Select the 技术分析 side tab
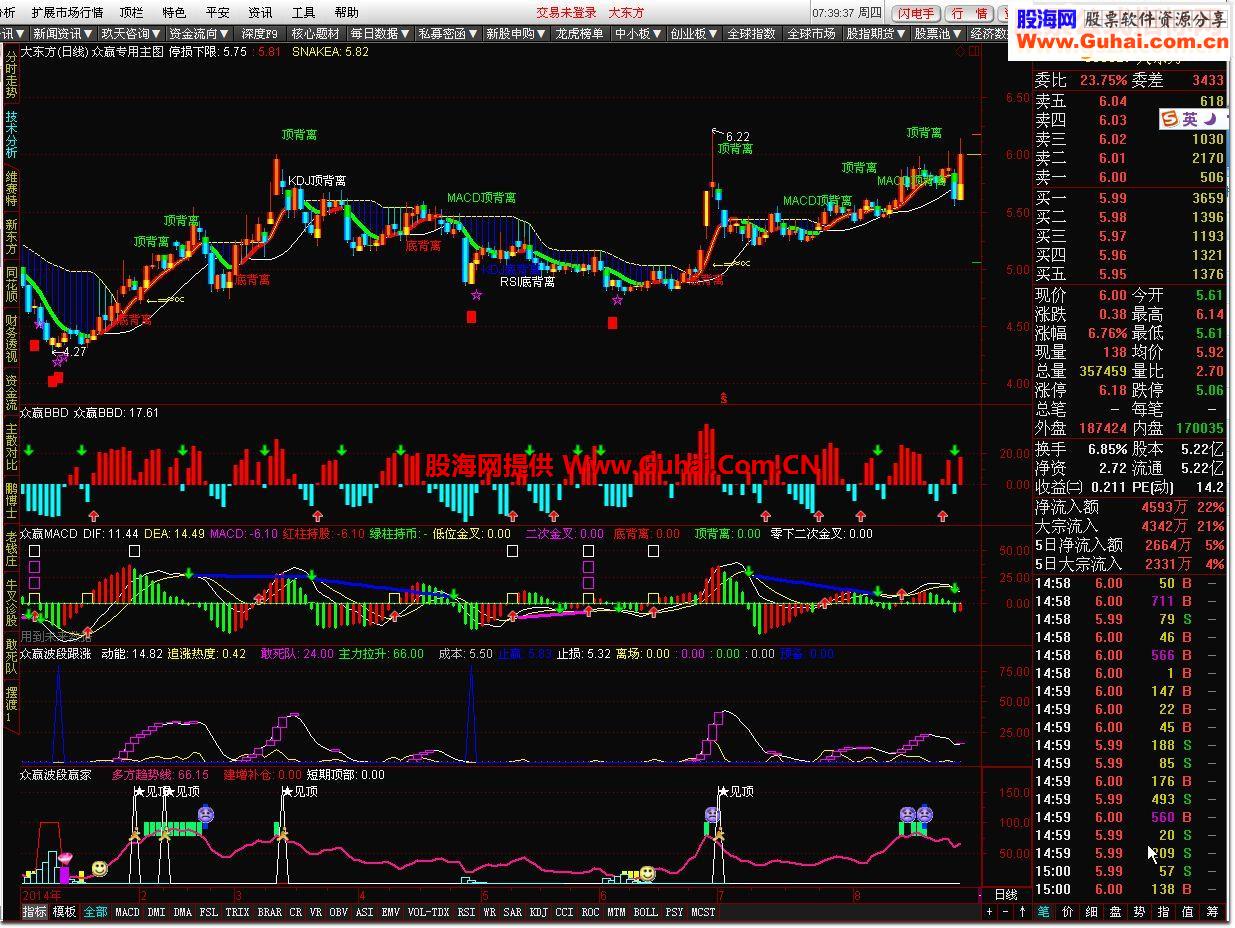Screen dimensions: 1235x928 point(11,135)
